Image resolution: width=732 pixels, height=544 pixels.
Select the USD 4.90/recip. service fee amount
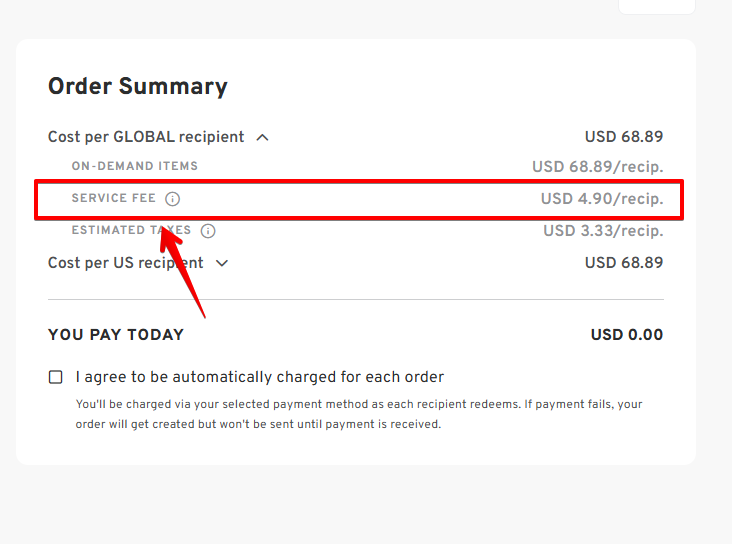tap(602, 199)
